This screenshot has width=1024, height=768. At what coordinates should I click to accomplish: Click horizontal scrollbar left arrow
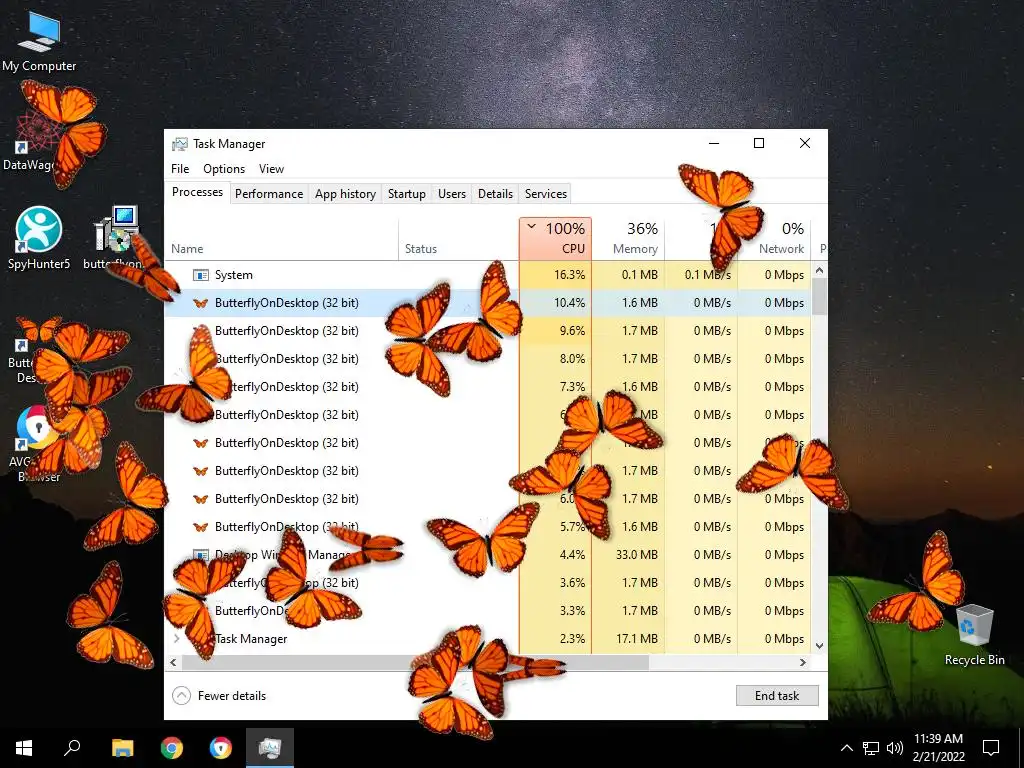pos(173,662)
